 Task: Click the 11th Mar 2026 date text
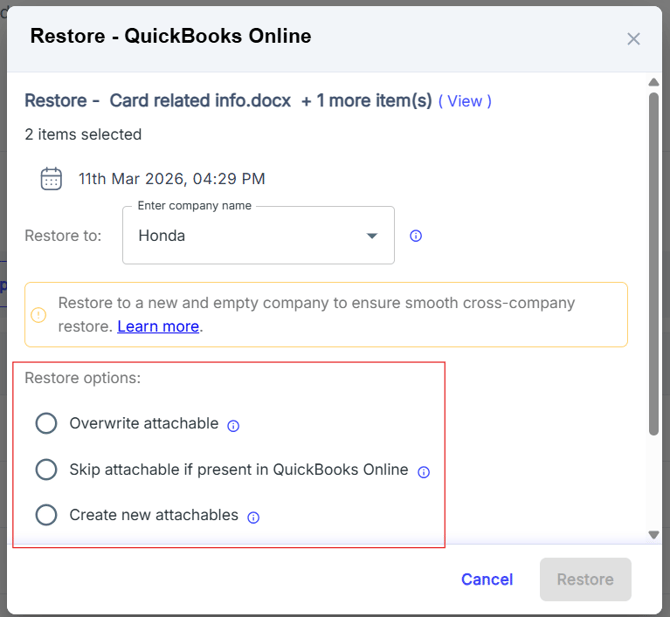pyautogui.click(x=172, y=179)
